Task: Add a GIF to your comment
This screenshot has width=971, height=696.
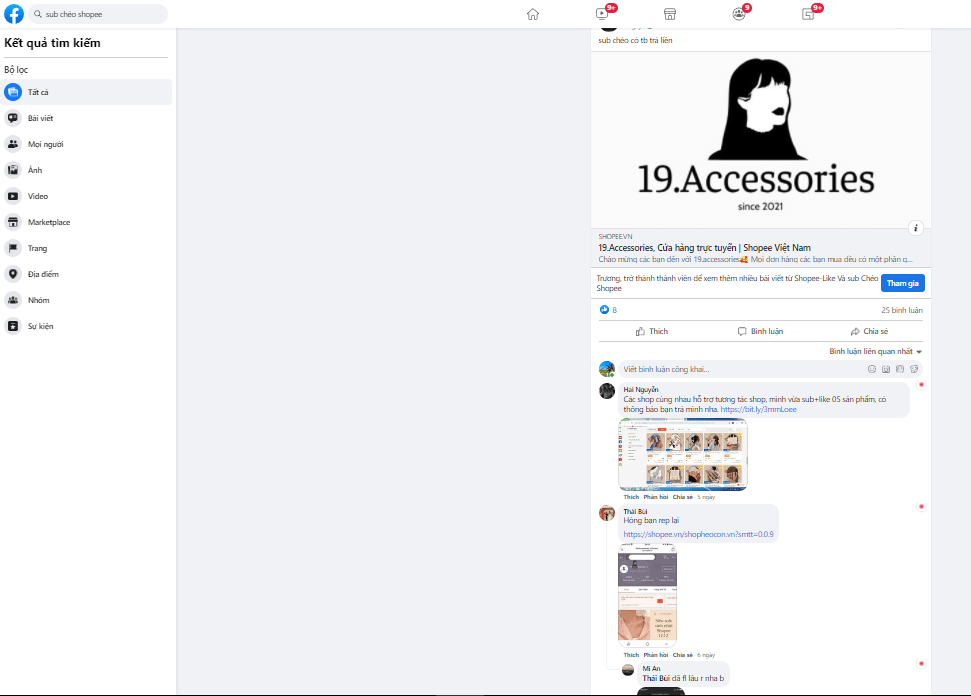Action: coord(899,368)
